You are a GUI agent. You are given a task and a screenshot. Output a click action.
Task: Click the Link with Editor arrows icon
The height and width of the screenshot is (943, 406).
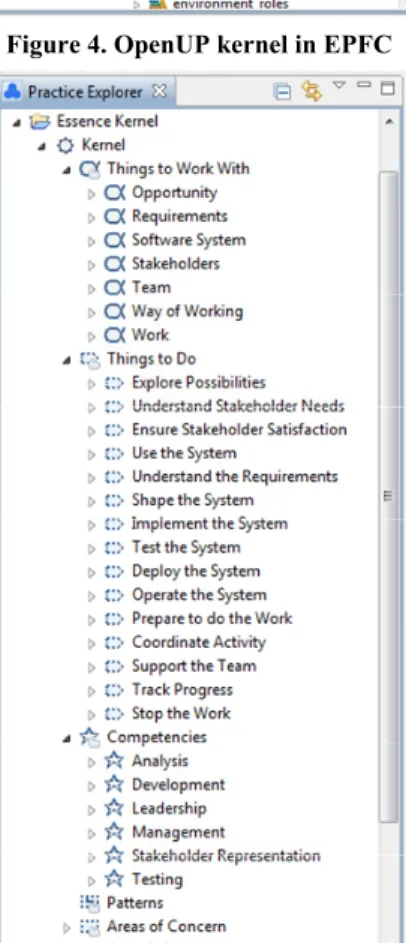point(311,91)
